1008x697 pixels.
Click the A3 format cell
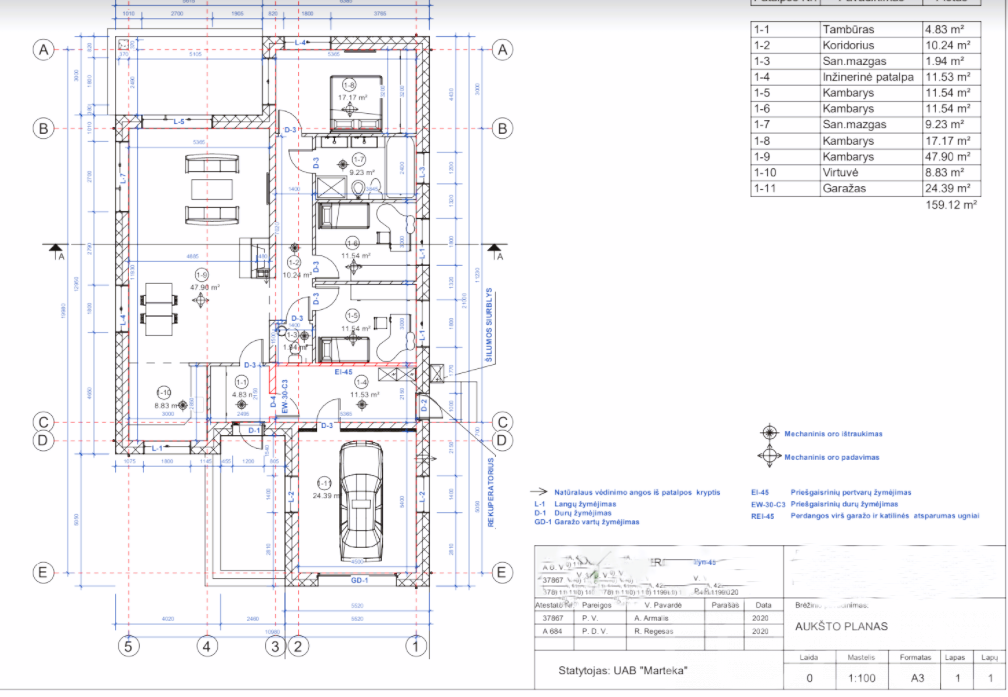pos(917,678)
